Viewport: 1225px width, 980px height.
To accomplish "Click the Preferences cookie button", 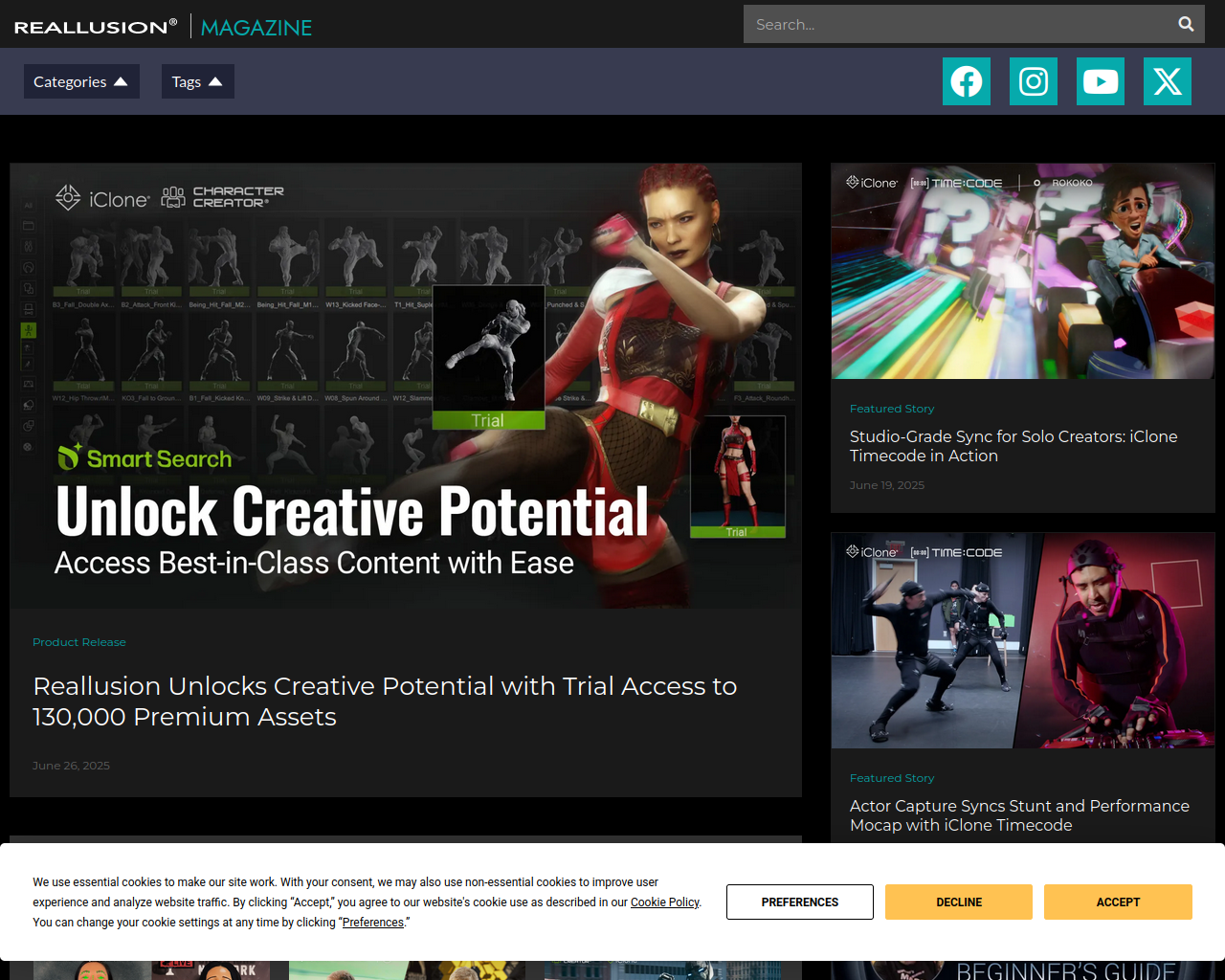I will tap(800, 902).
